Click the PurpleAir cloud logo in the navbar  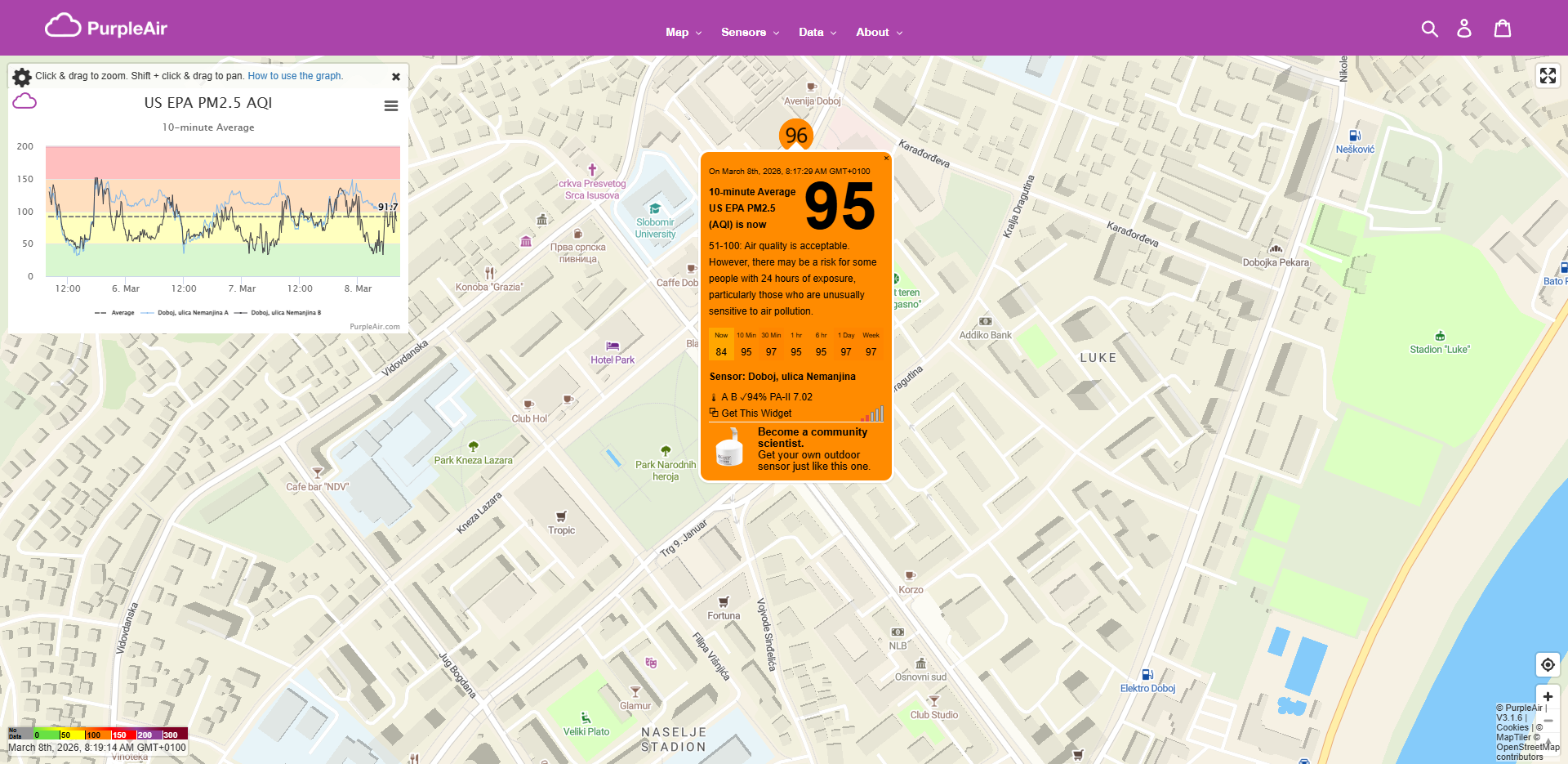click(65, 25)
